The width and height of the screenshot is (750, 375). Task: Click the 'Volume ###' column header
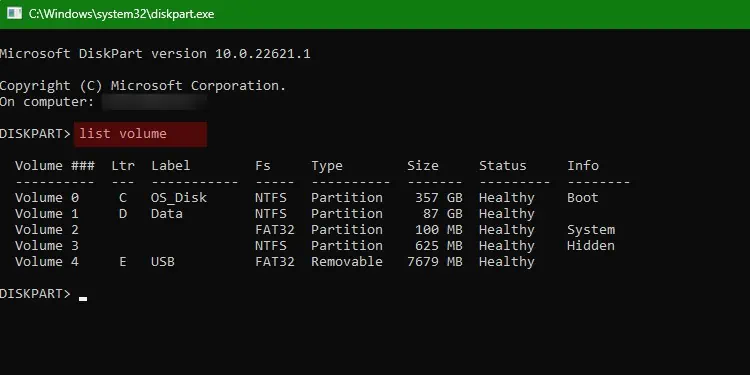click(x=55, y=165)
